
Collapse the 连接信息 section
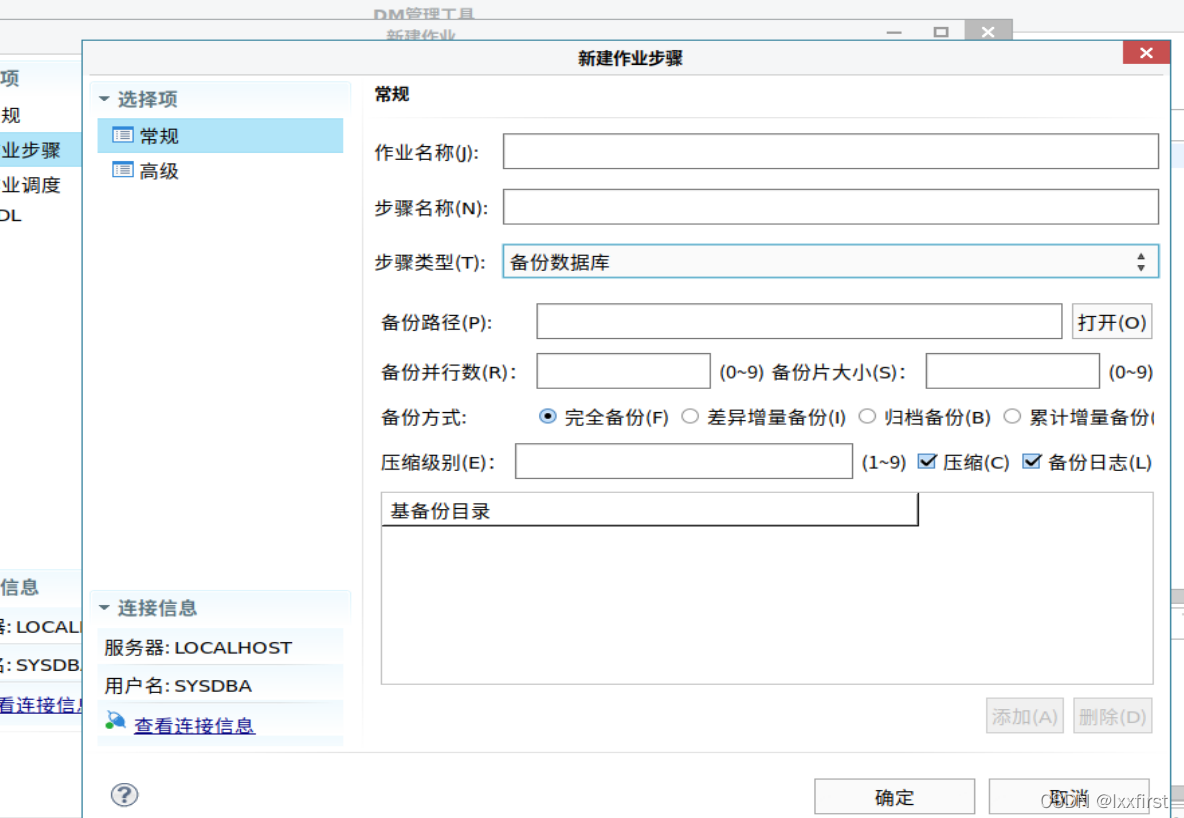(x=104, y=608)
